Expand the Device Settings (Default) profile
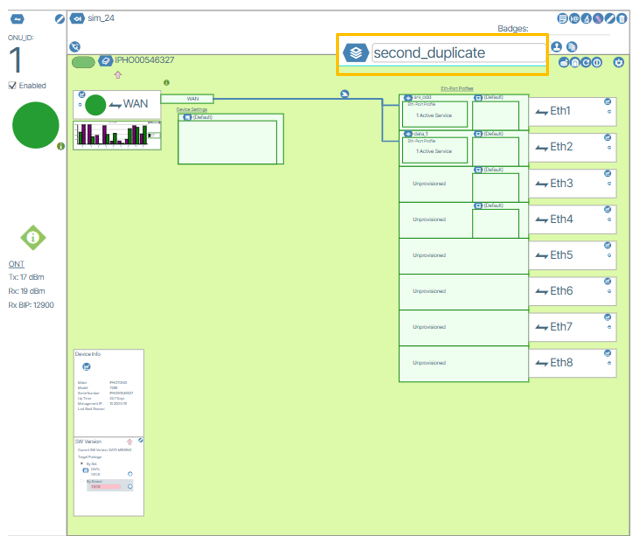 pos(186,117)
